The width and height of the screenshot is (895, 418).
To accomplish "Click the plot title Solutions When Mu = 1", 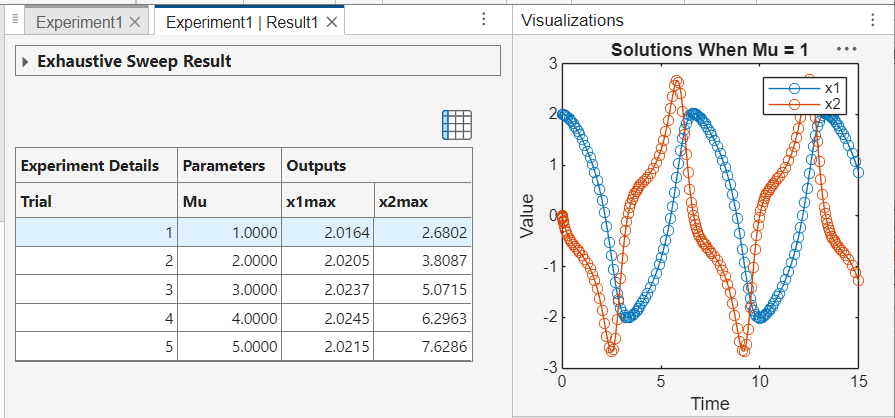I will tap(709, 50).
